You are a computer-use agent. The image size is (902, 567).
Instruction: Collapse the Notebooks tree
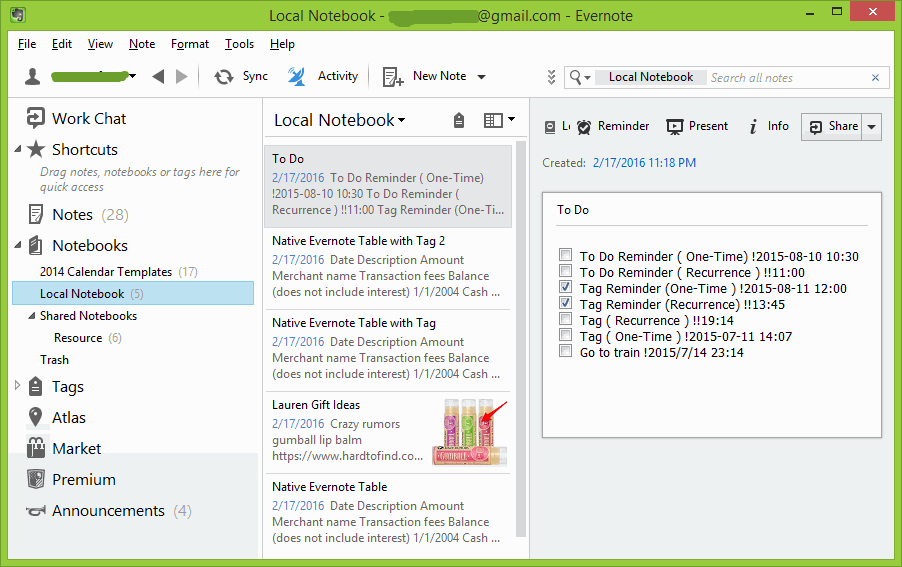tap(18, 245)
